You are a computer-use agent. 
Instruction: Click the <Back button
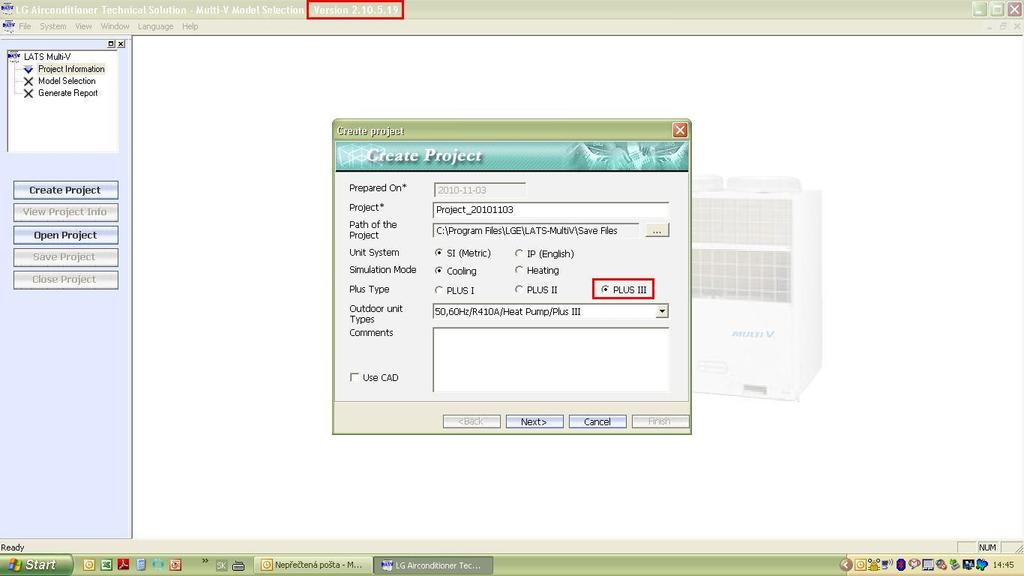coord(472,422)
